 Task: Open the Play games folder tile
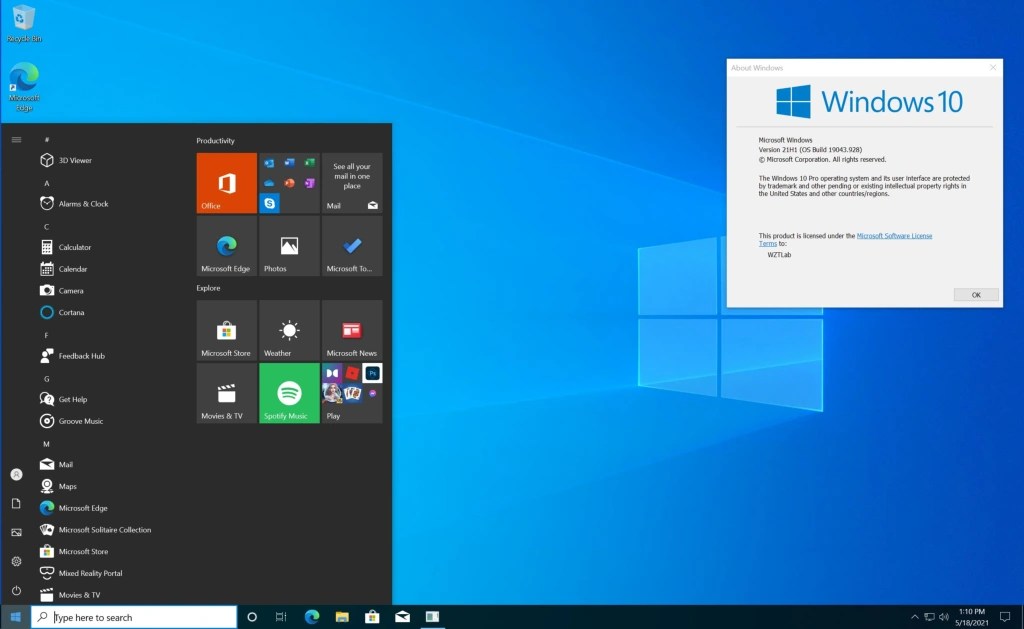click(352, 393)
